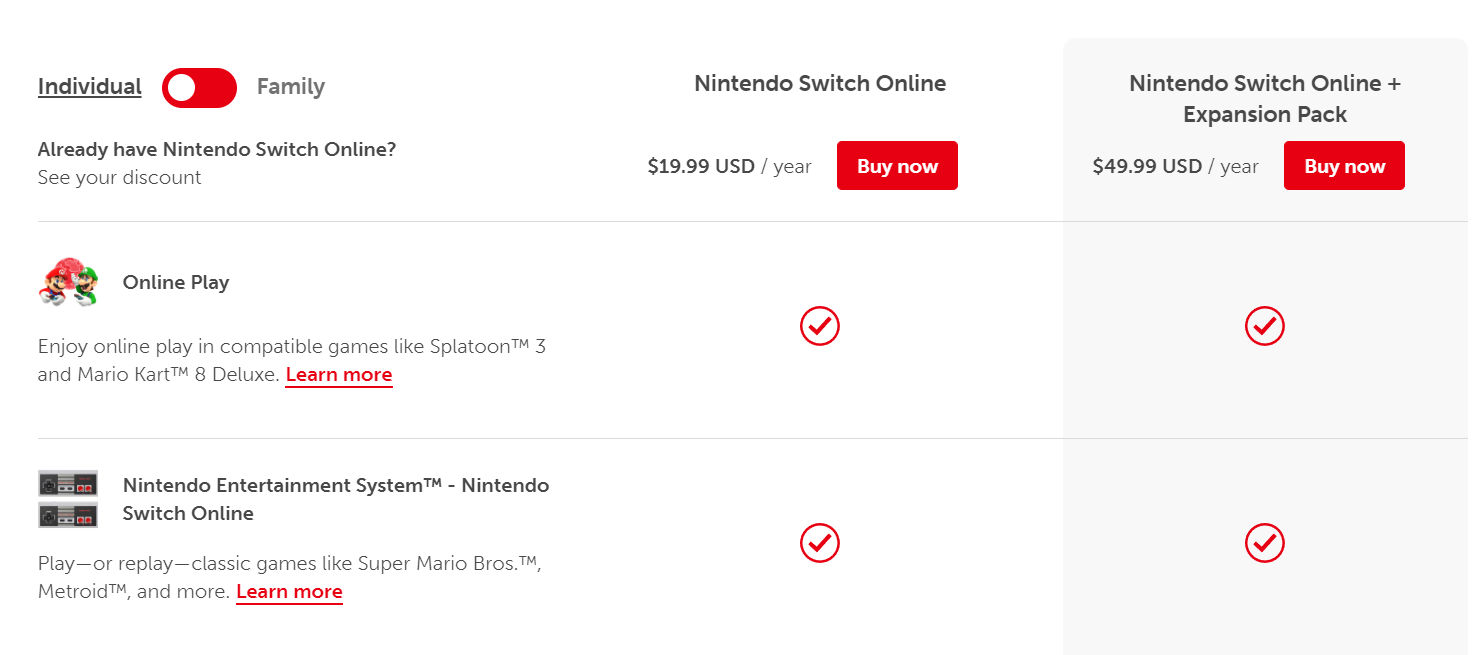Click the Nintendo Switch Online column heading
The width and height of the screenshot is (1481, 655).
820,84
